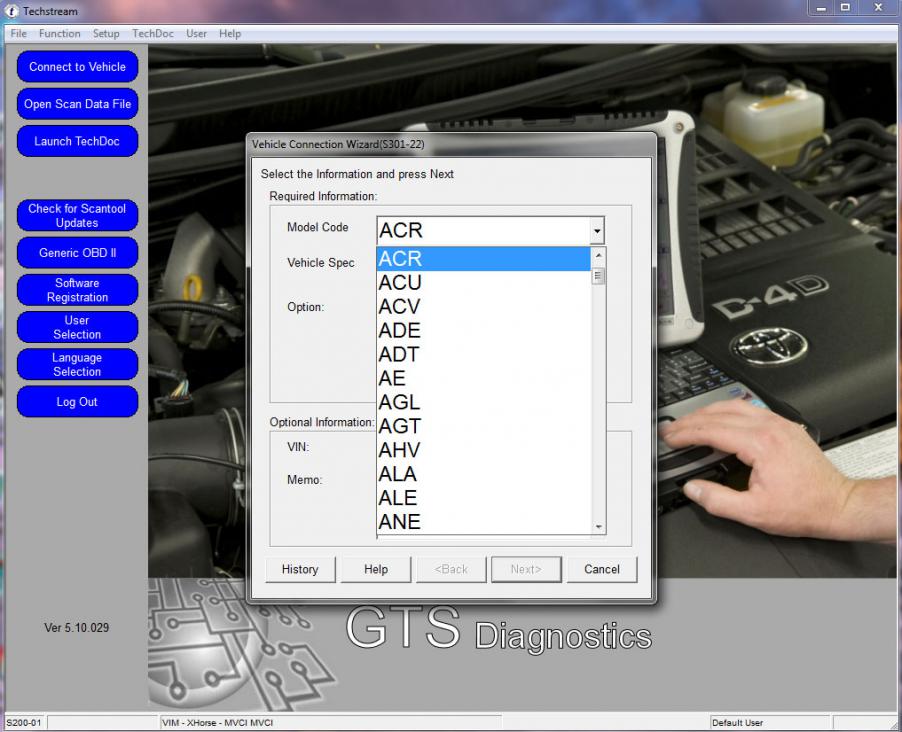Click Open Scan Data File button

point(78,104)
